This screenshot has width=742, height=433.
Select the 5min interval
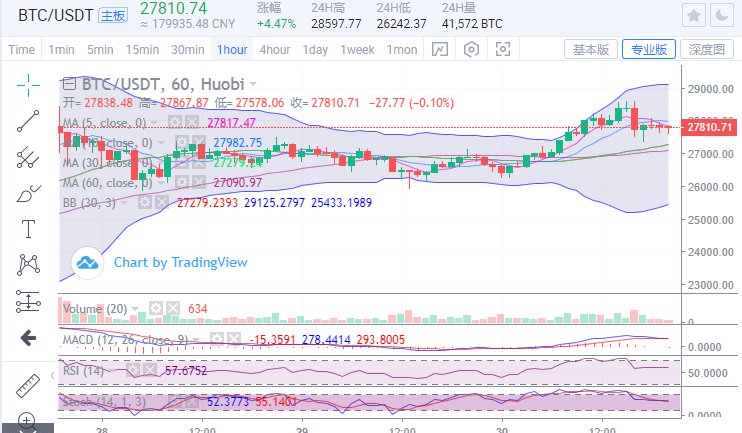[x=100, y=50]
